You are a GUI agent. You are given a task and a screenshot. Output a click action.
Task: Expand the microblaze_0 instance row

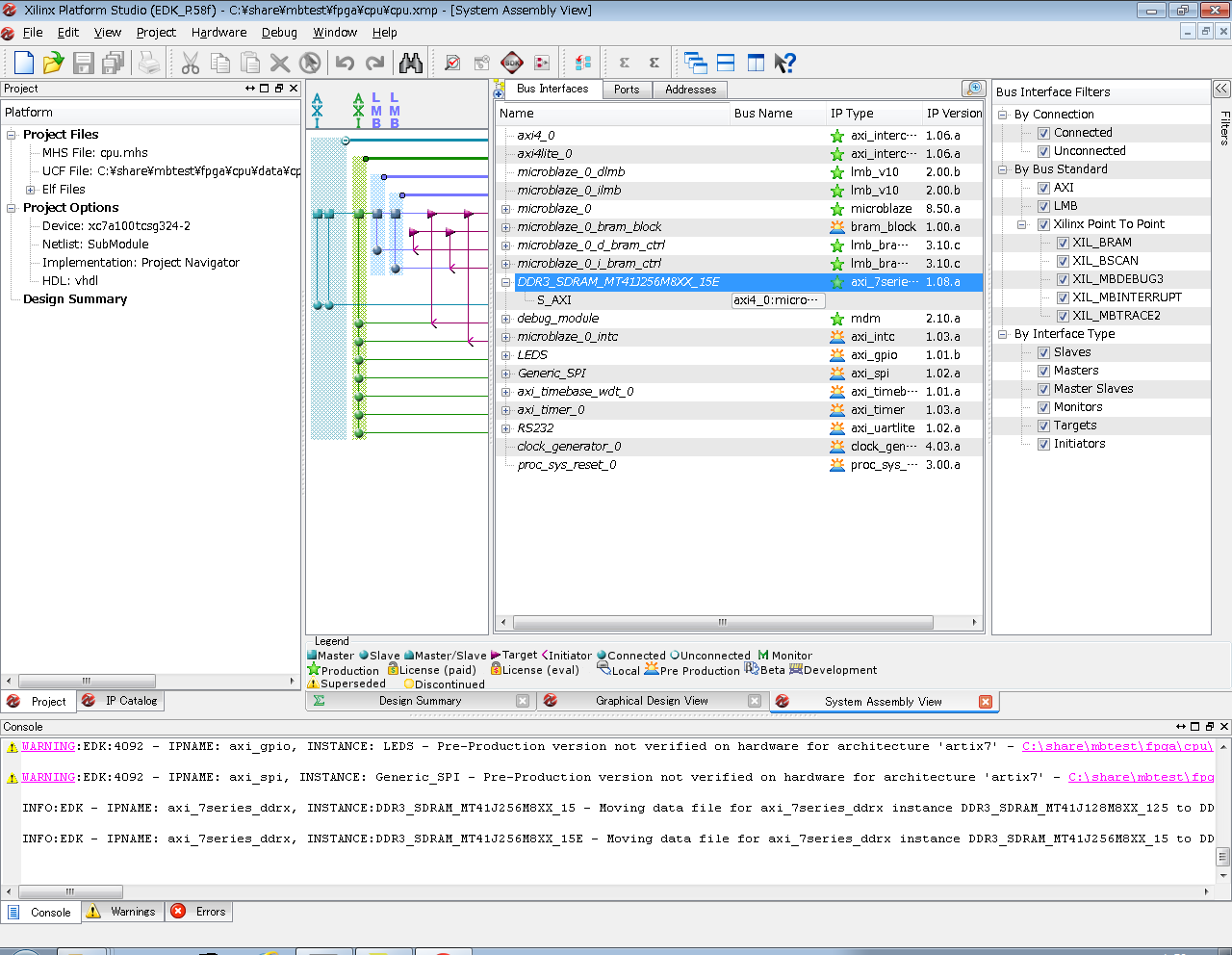pyautogui.click(x=506, y=209)
